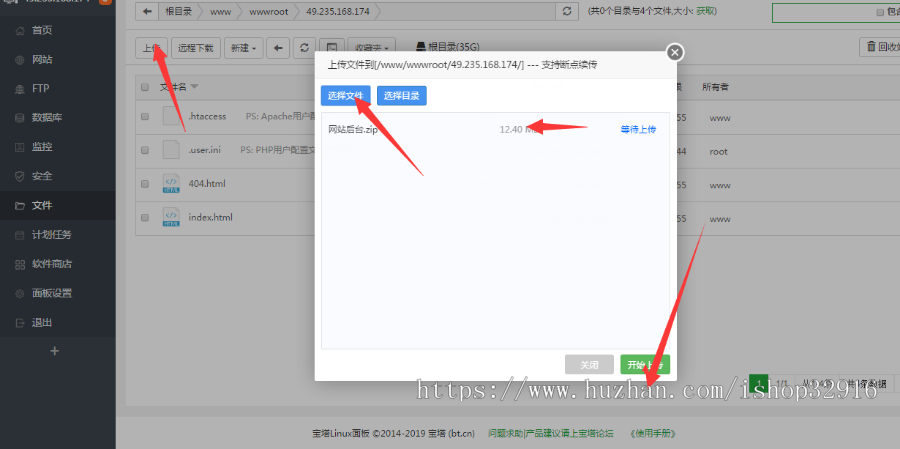Image resolution: width=900 pixels, height=449 pixels.
Task: Check the 404.html file checkbox
Action: [x=145, y=184]
